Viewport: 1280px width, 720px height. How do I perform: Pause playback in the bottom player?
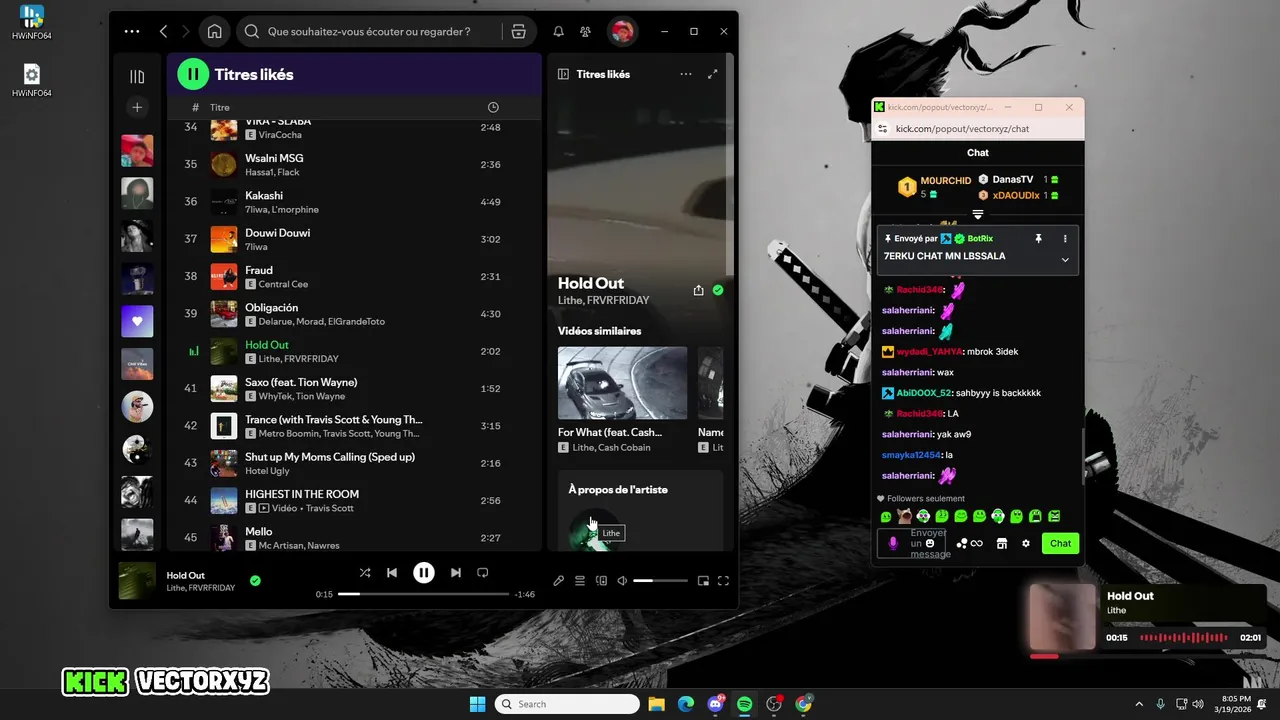pyautogui.click(x=424, y=573)
